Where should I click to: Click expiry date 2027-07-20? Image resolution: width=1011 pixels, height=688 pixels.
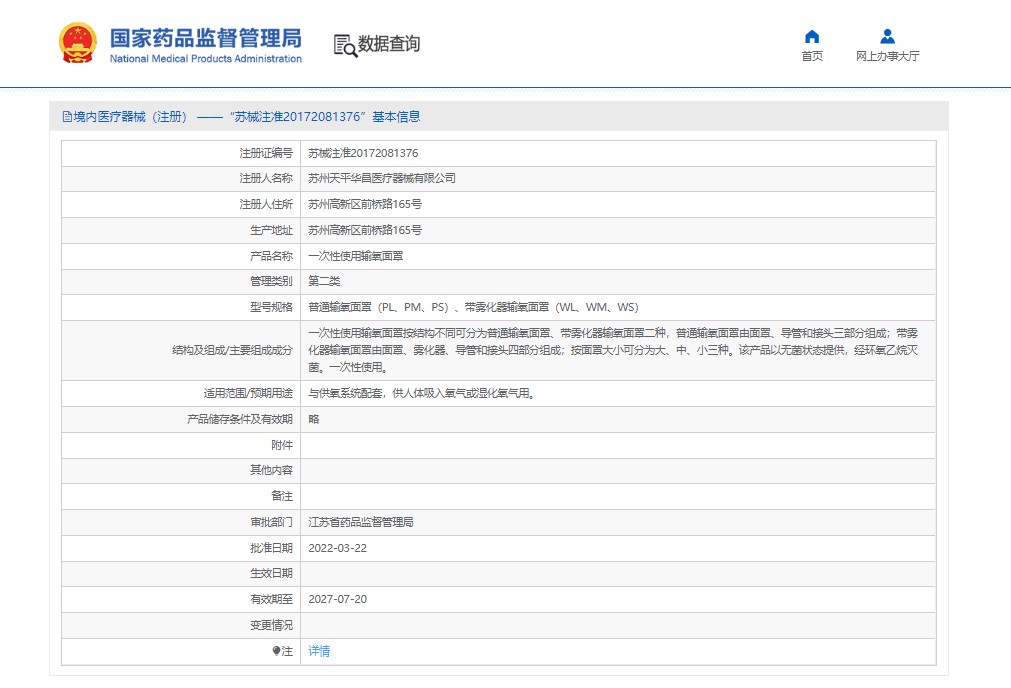pyautogui.click(x=337, y=599)
